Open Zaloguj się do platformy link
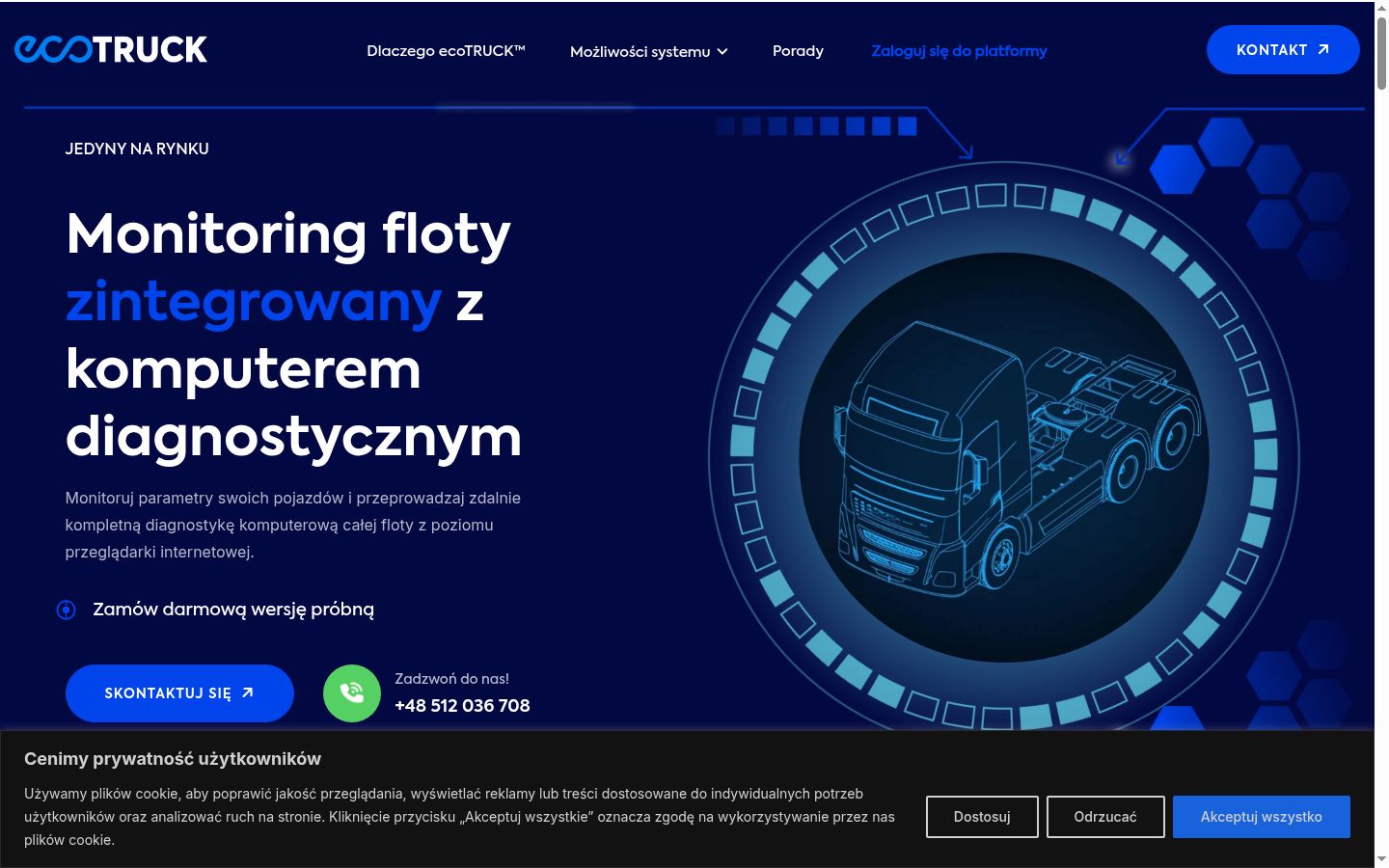 click(x=959, y=51)
